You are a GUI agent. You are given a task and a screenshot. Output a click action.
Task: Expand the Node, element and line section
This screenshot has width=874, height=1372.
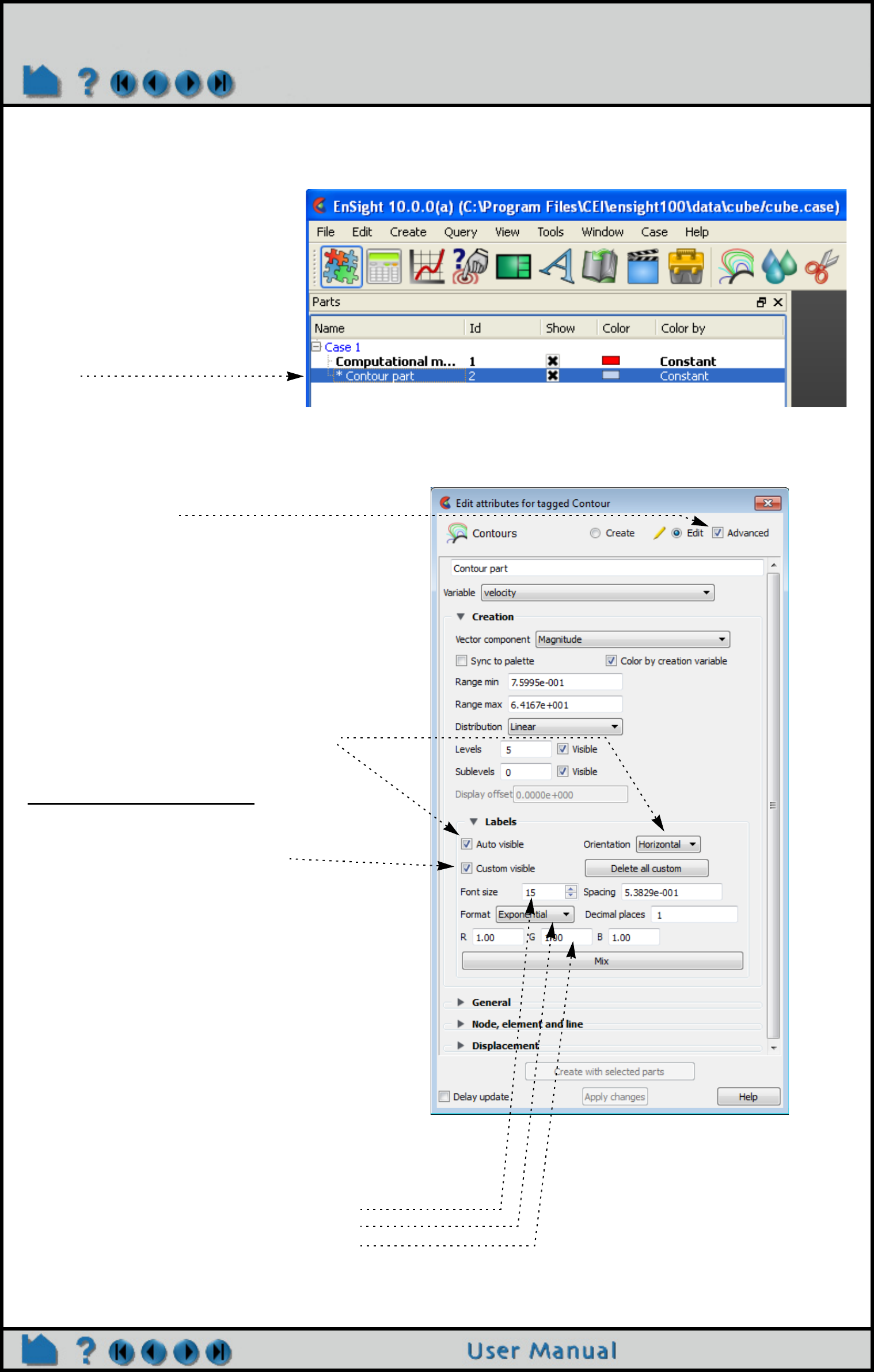[461, 1024]
